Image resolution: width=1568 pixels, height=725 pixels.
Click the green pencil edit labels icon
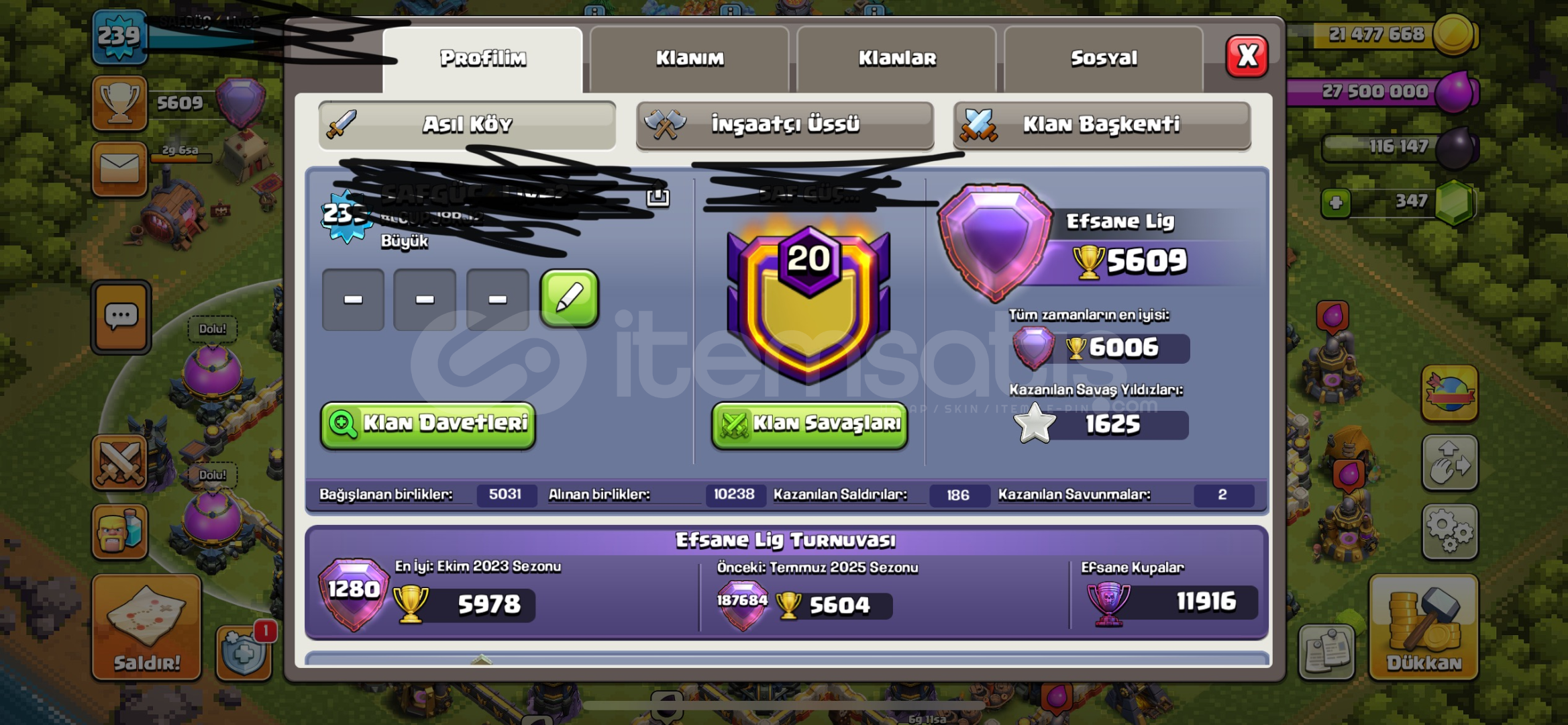pos(569,299)
